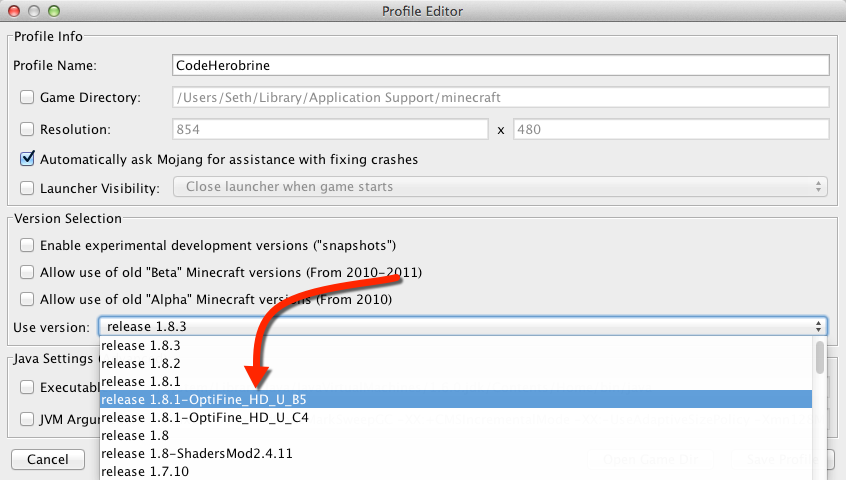Enable the Launcher Visibility checkbox
The width and height of the screenshot is (846, 480).
point(27,188)
